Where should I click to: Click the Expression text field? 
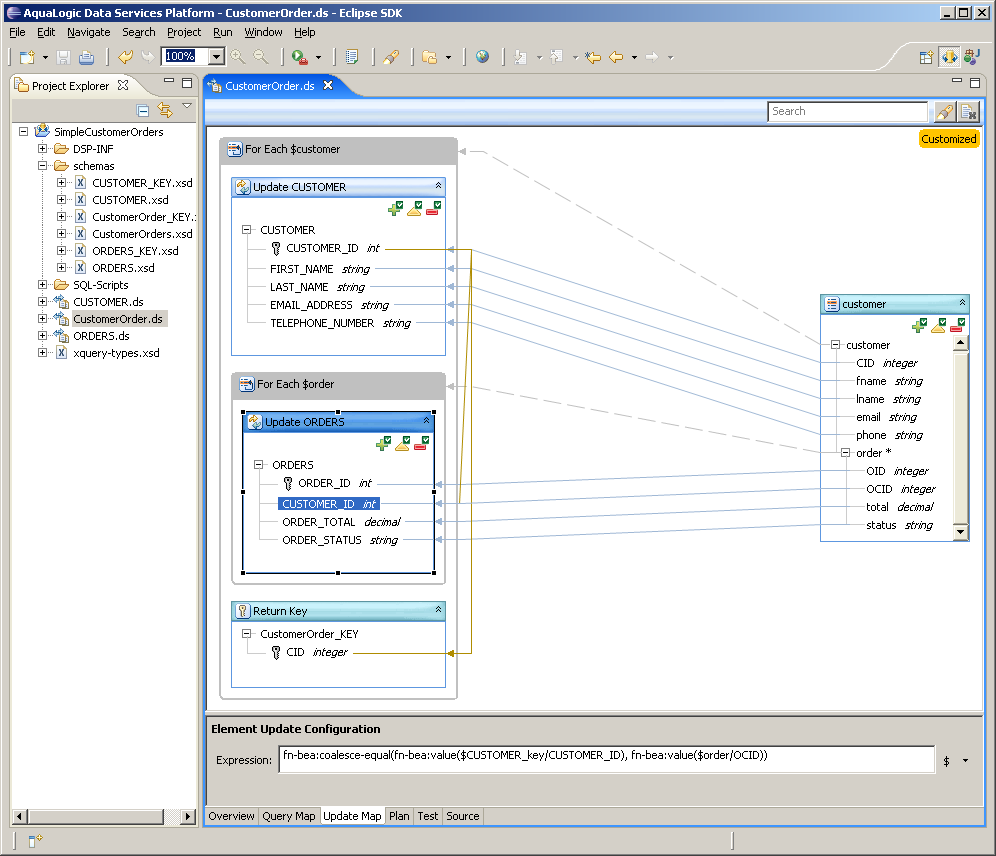[x=607, y=760]
